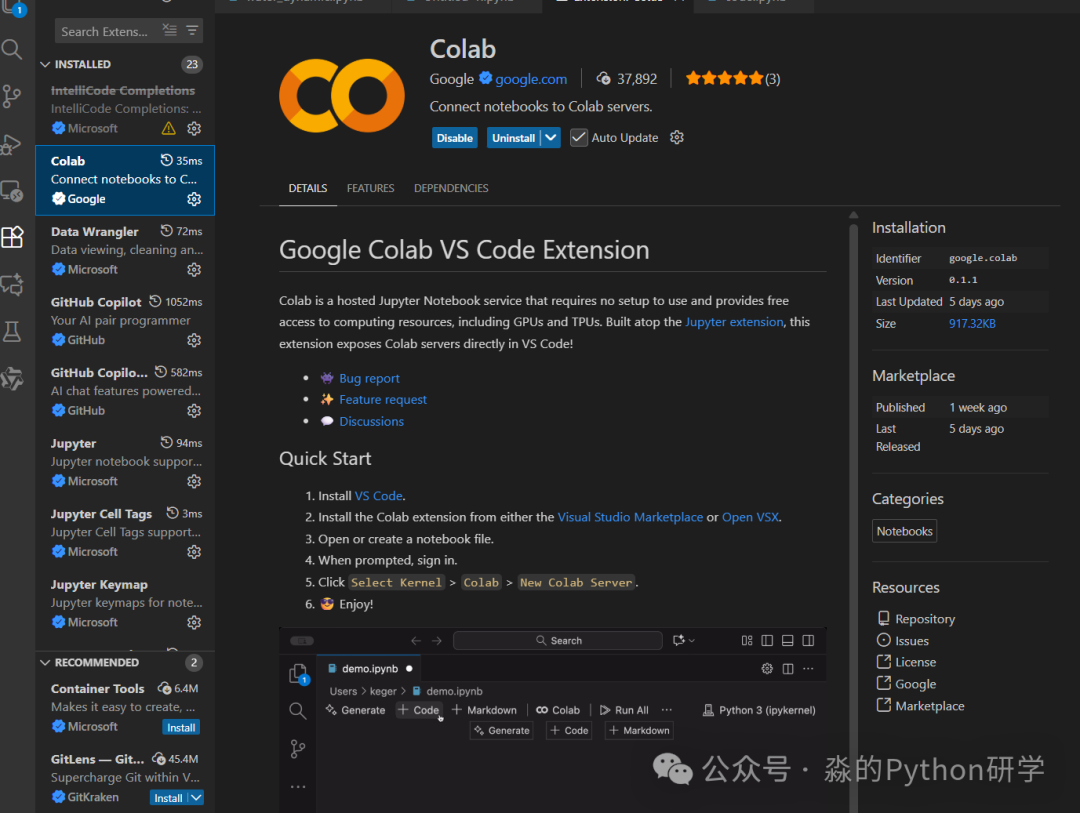Toggle the Auto Update checkbox
Screen dimensions: 1080x813
579,137
